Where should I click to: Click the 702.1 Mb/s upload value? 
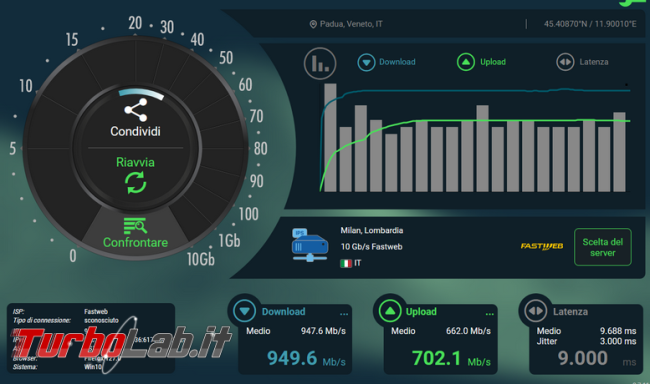(x=451, y=359)
